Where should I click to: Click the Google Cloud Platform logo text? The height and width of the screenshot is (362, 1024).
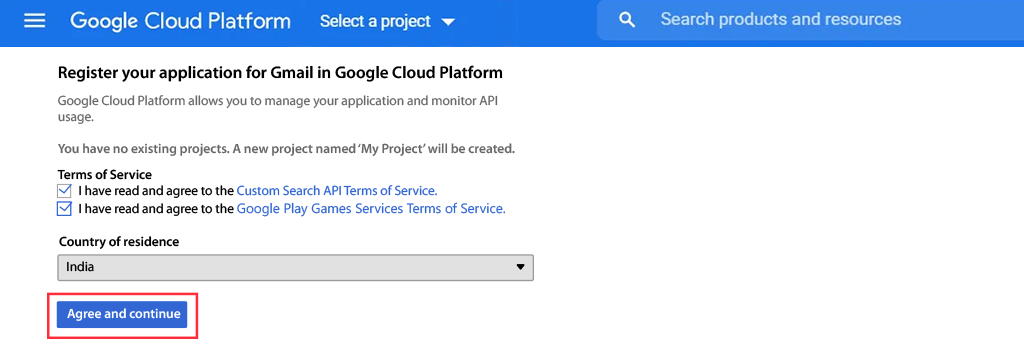click(180, 21)
